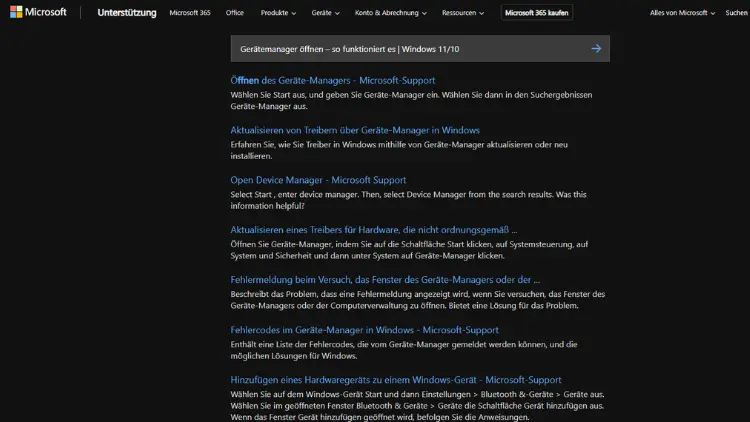The image size is (750, 422).
Task: Expand the Ressourcen dropdown
Action: (463, 13)
